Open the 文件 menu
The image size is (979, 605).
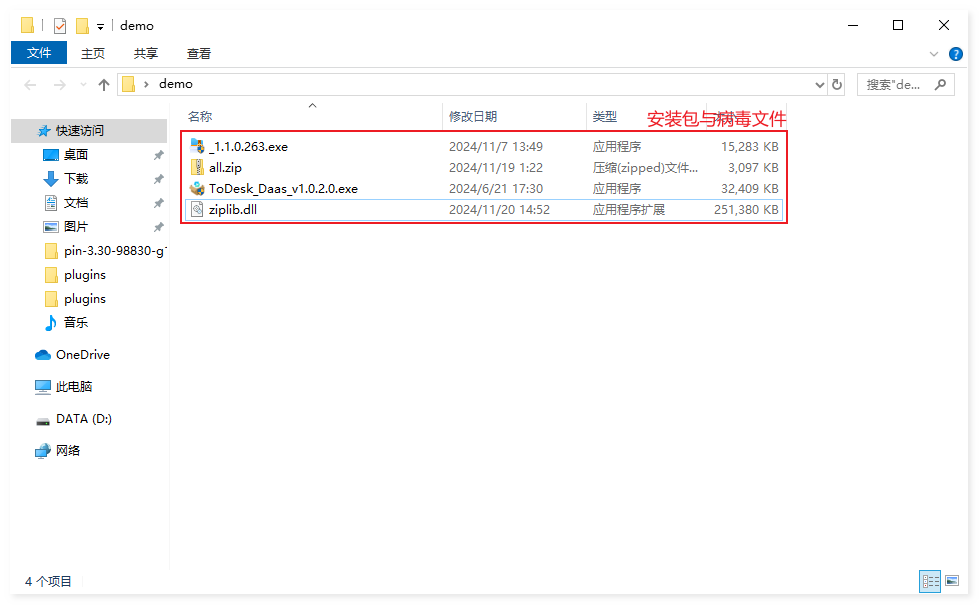(x=39, y=53)
